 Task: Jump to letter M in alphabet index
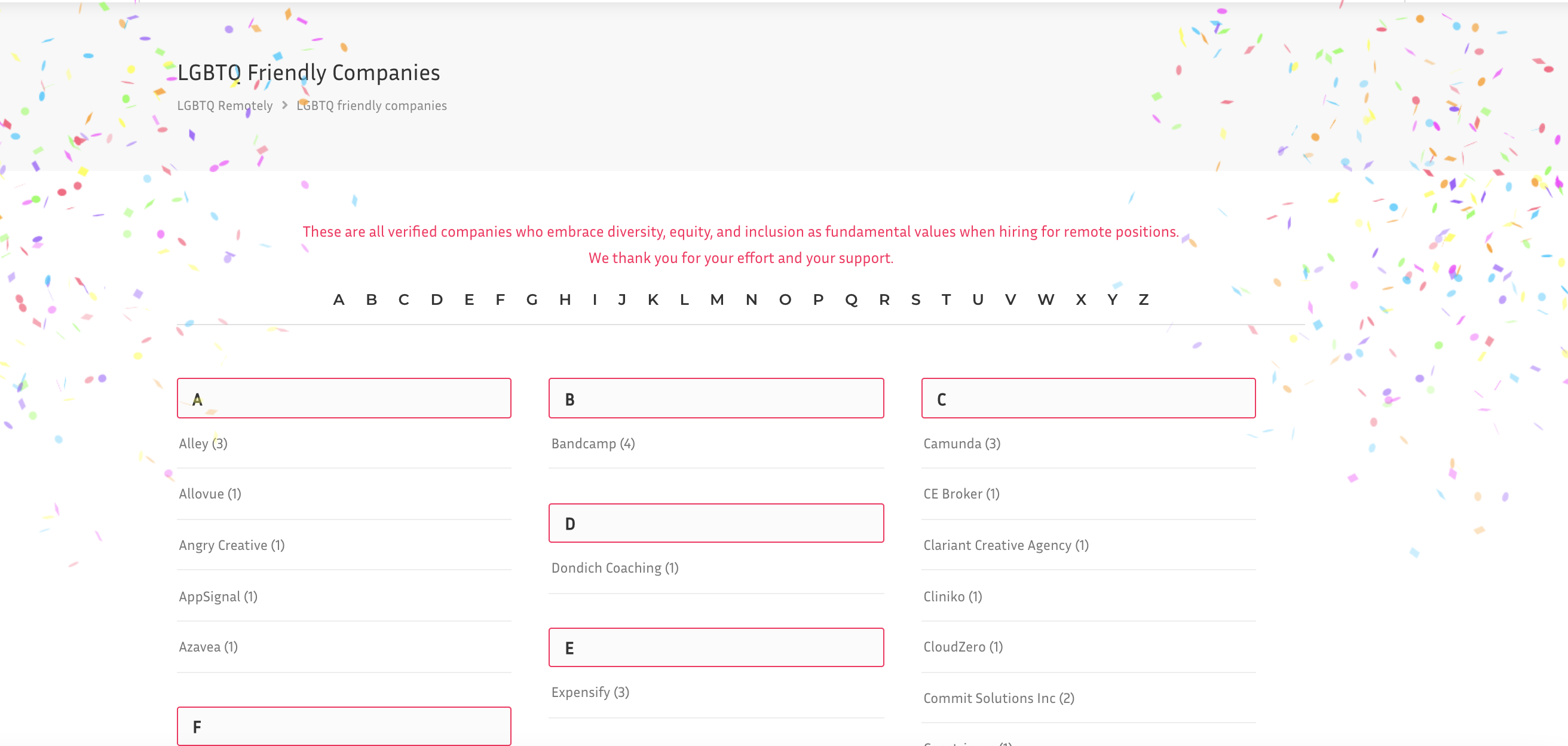716,299
